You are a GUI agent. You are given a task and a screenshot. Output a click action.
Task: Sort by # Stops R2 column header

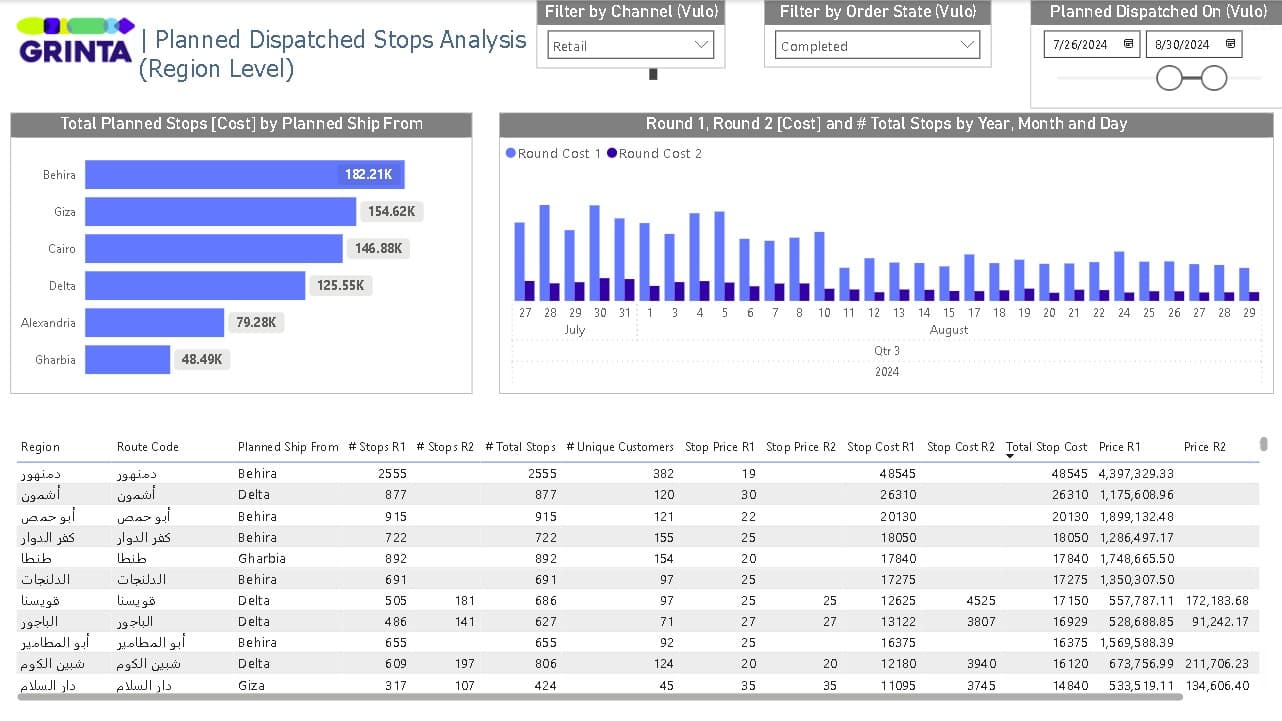pos(445,447)
